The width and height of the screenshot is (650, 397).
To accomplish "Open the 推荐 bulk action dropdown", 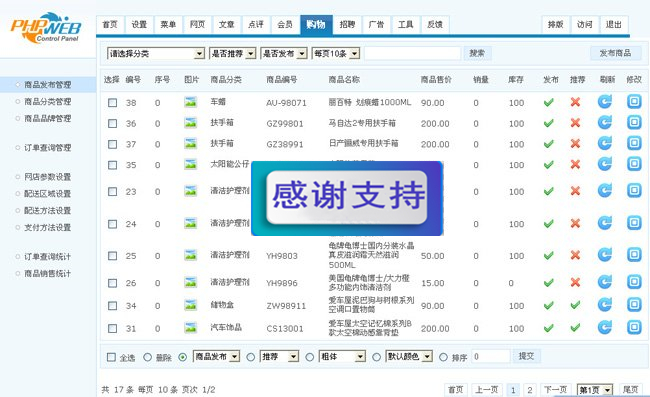I will (279, 356).
